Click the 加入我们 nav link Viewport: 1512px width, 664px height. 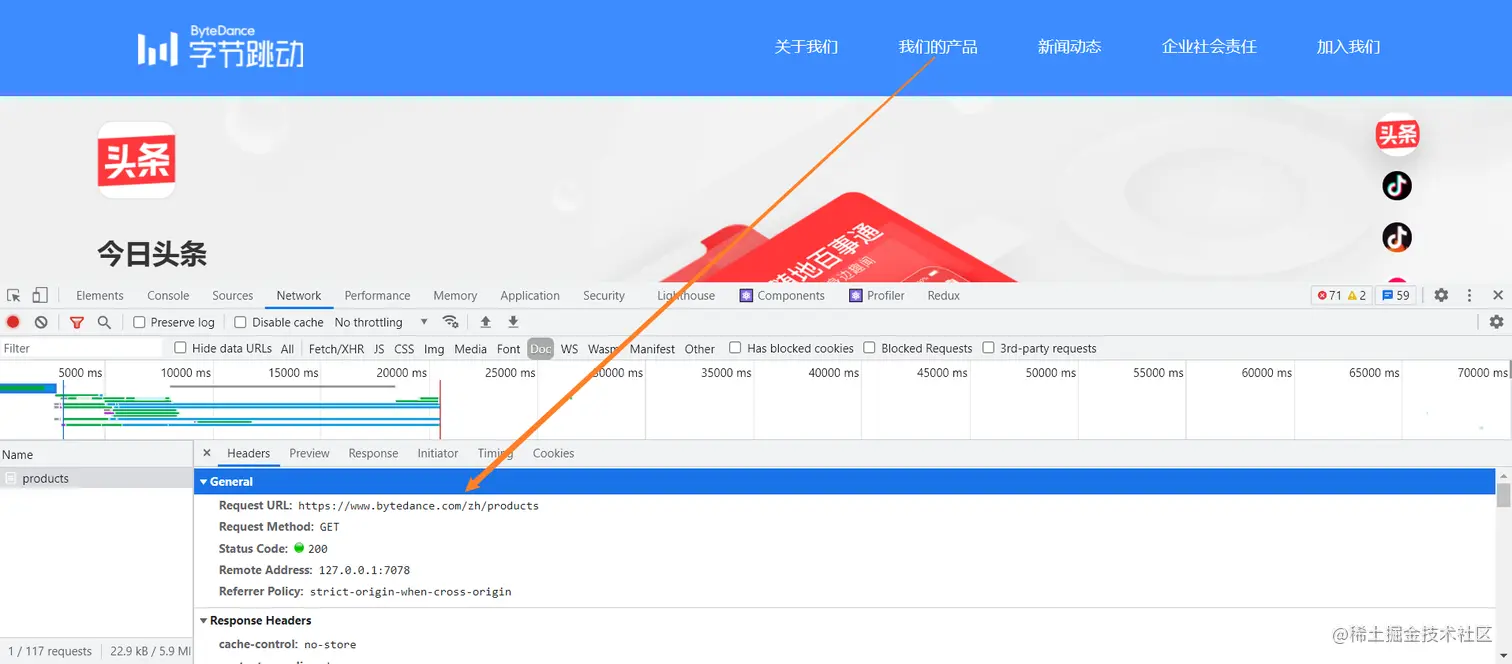(1348, 47)
